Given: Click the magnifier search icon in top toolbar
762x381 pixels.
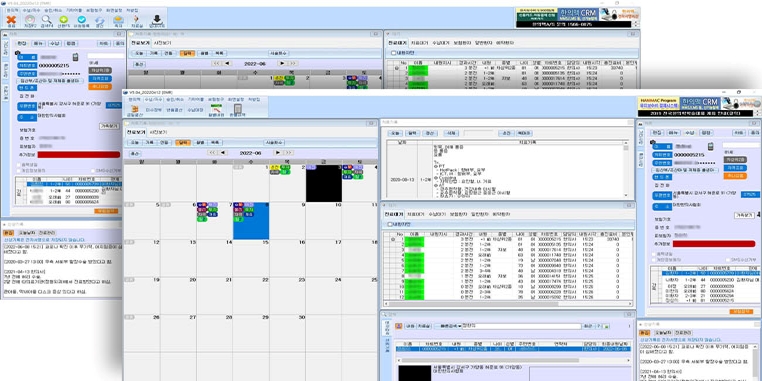Looking at the screenshot, I should [46, 19].
